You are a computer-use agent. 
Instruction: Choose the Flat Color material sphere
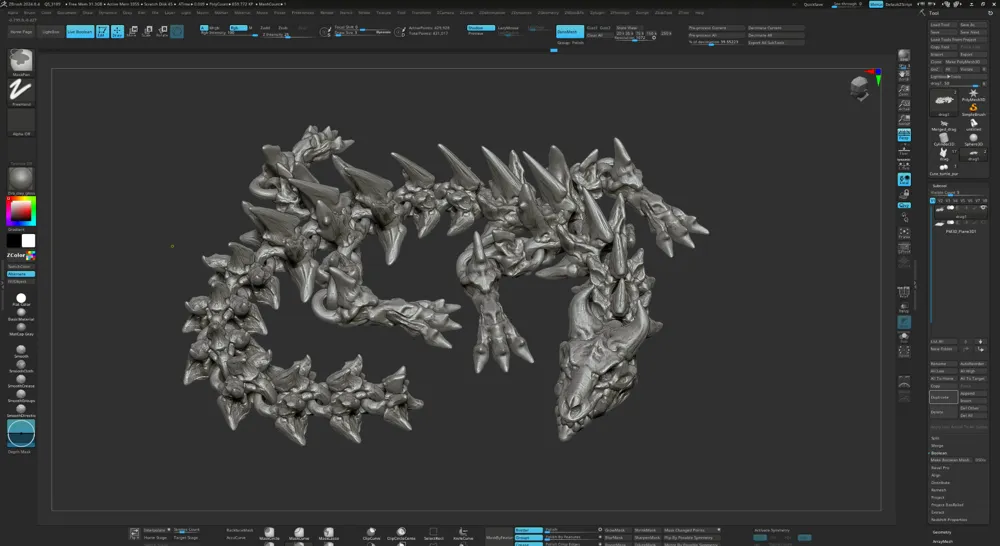click(x=21, y=298)
